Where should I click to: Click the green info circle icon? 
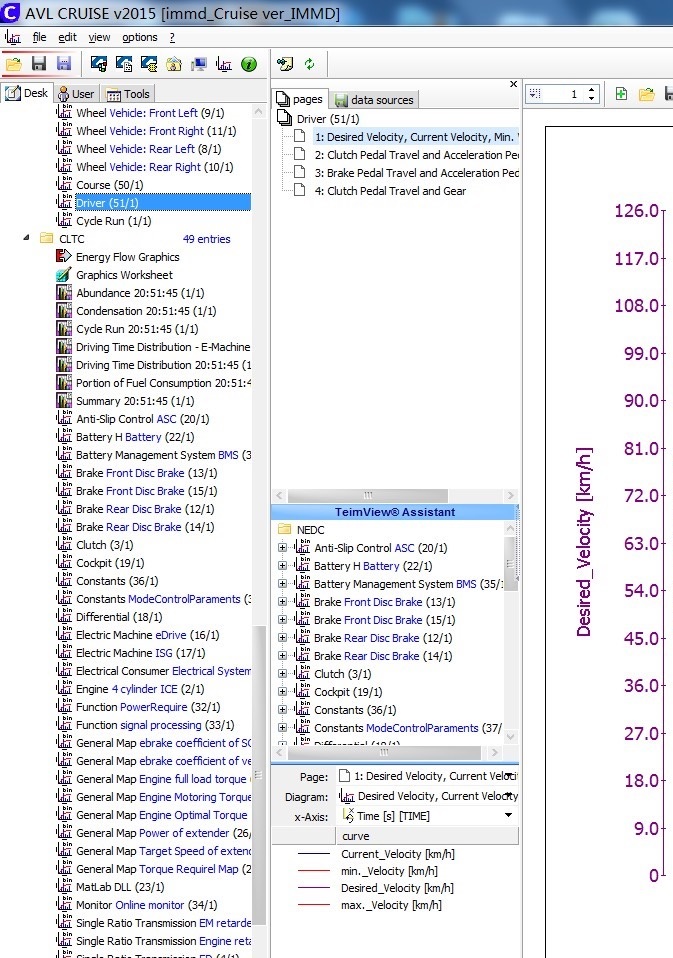coord(249,64)
